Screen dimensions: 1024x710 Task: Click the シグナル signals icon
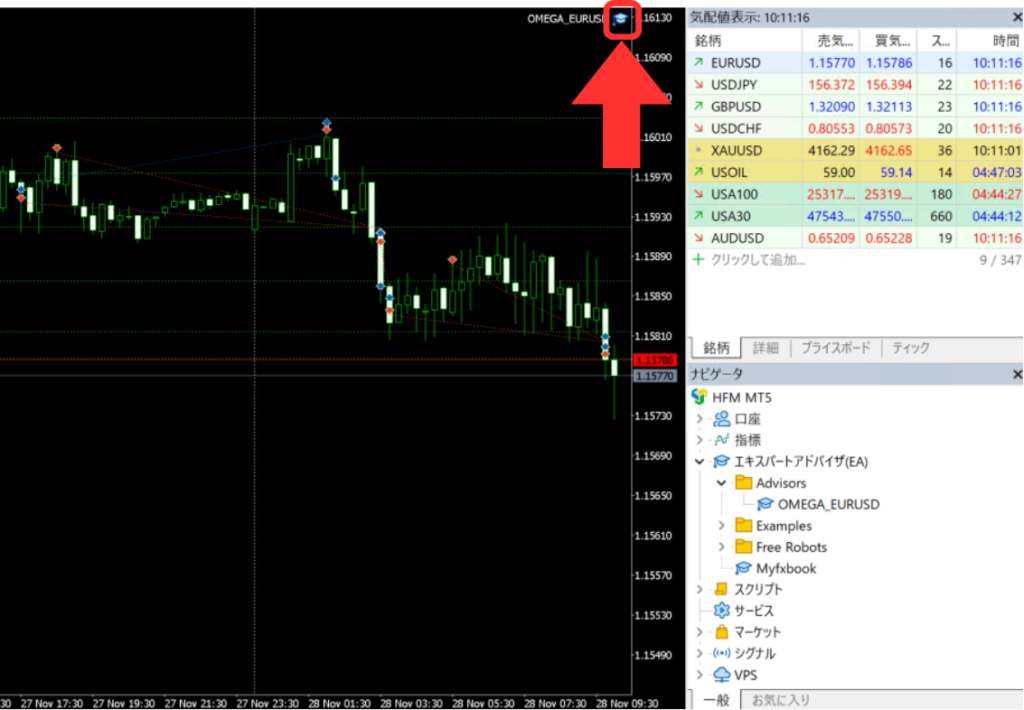[720, 653]
